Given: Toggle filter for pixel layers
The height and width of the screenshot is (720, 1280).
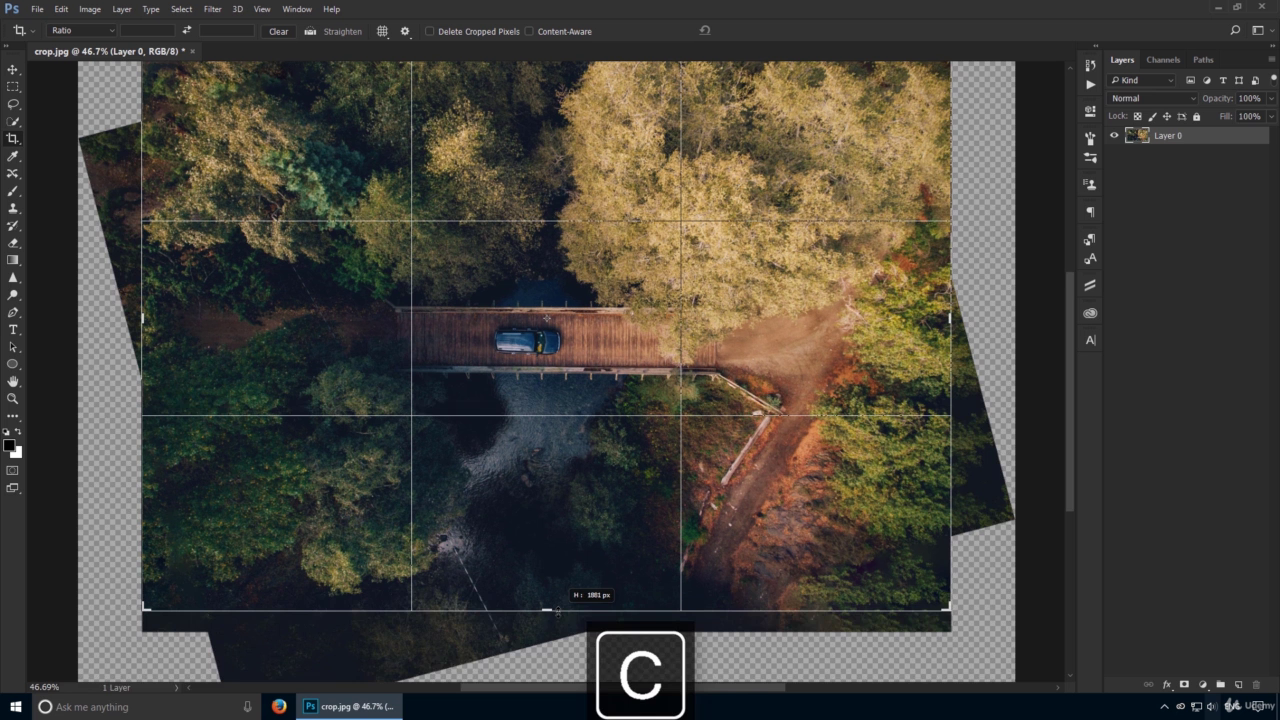Looking at the screenshot, I should click(x=1190, y=80).
